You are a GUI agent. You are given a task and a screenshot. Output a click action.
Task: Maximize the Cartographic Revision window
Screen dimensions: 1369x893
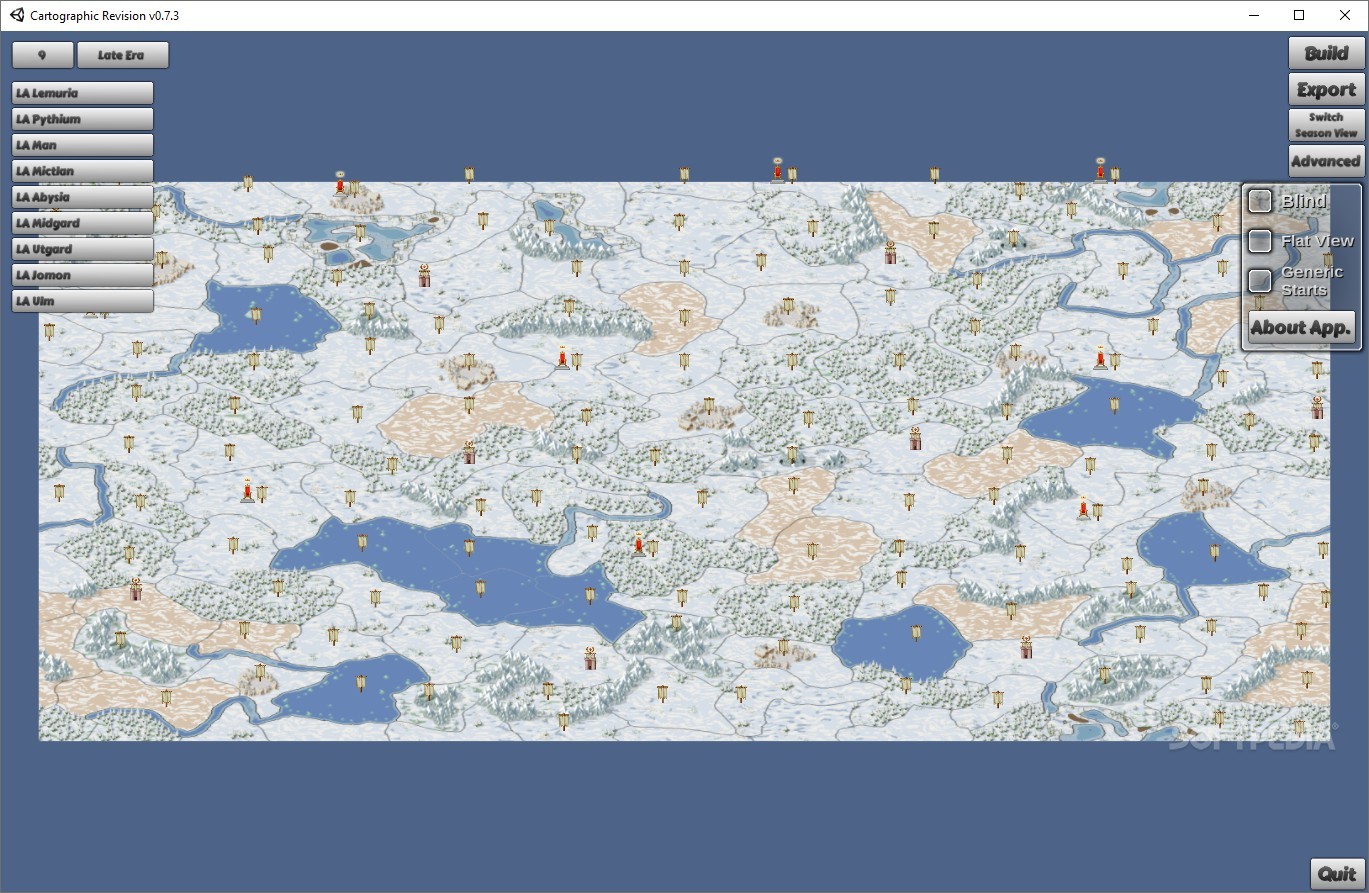[x=1299, y=15]
